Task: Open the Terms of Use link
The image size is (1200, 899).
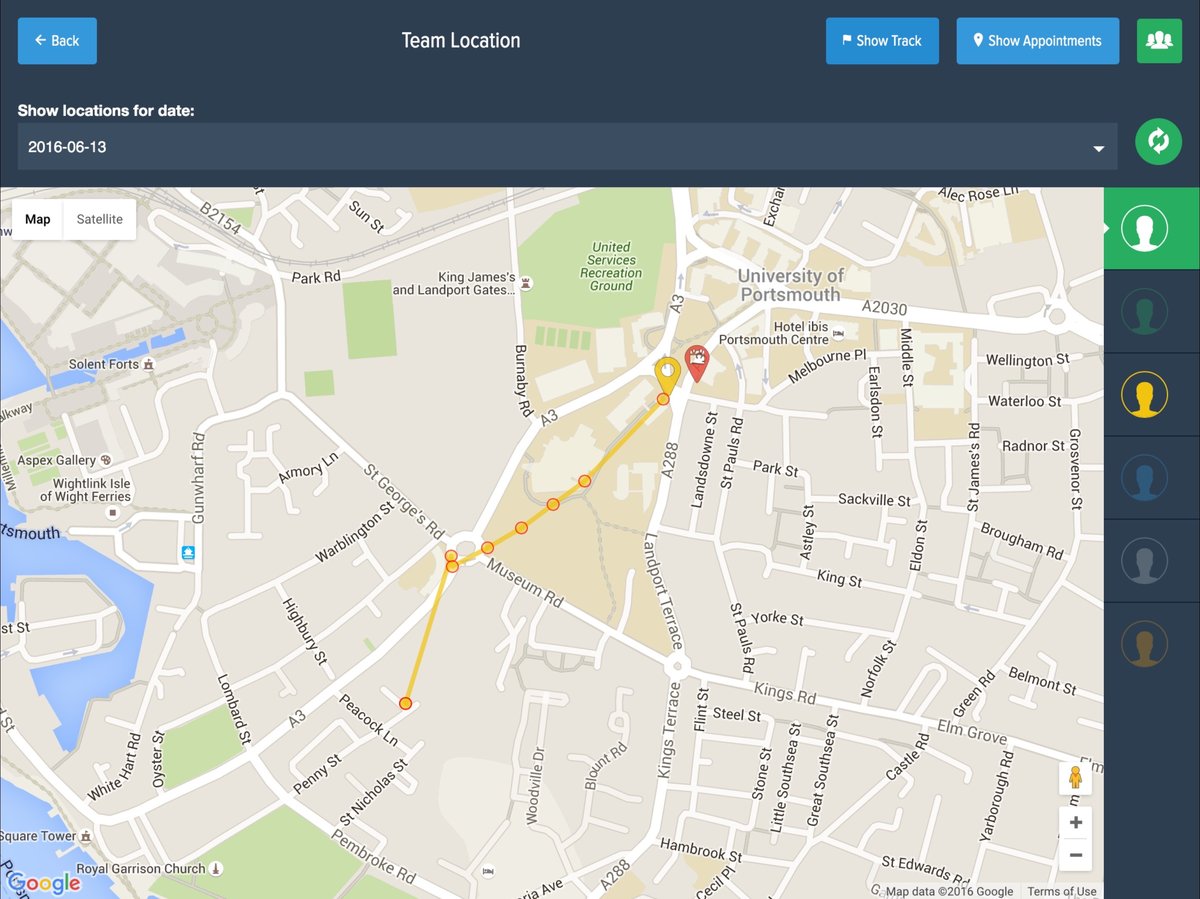Action: tap(1060, 891)
